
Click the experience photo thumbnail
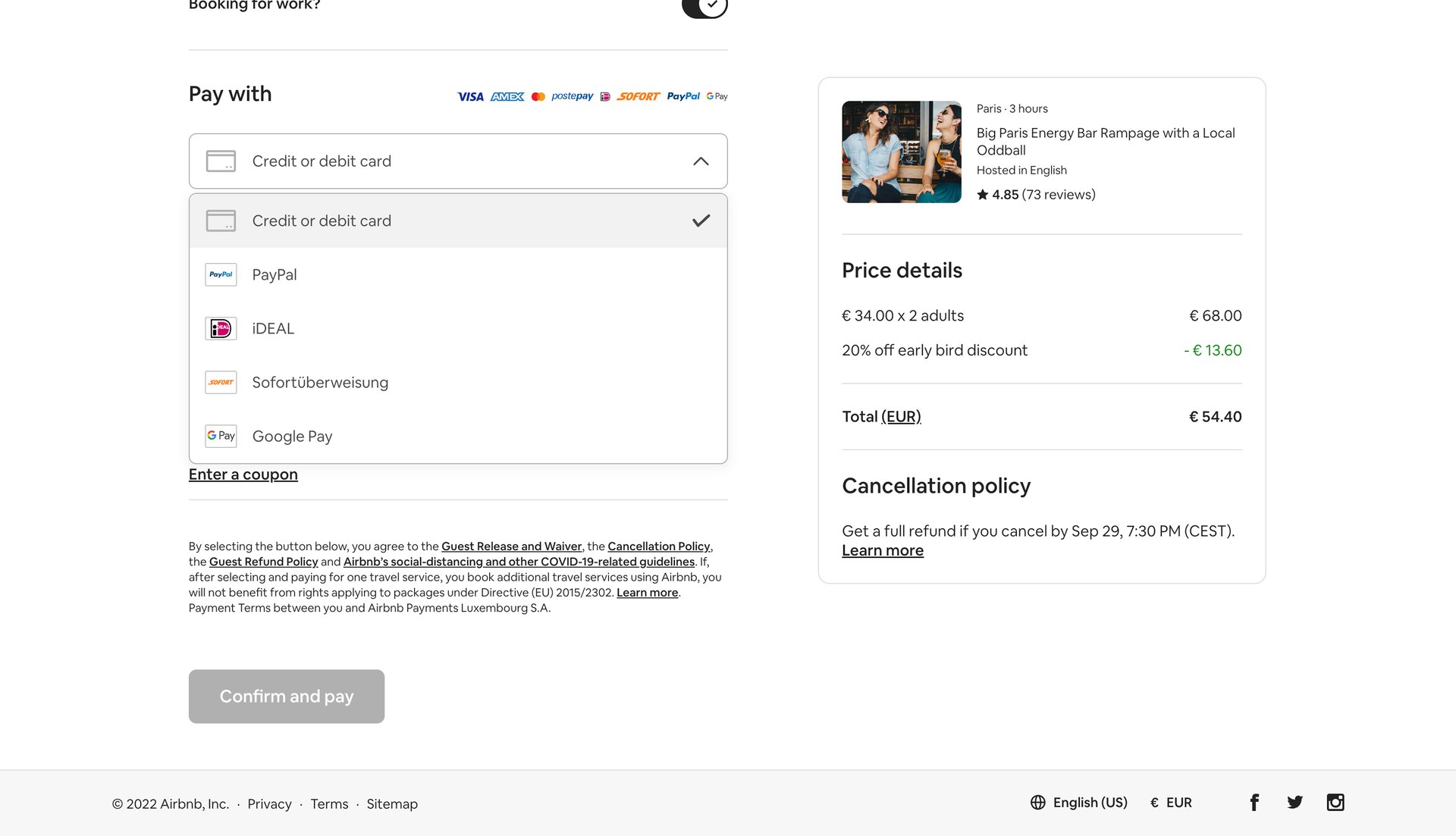[901, 152]
